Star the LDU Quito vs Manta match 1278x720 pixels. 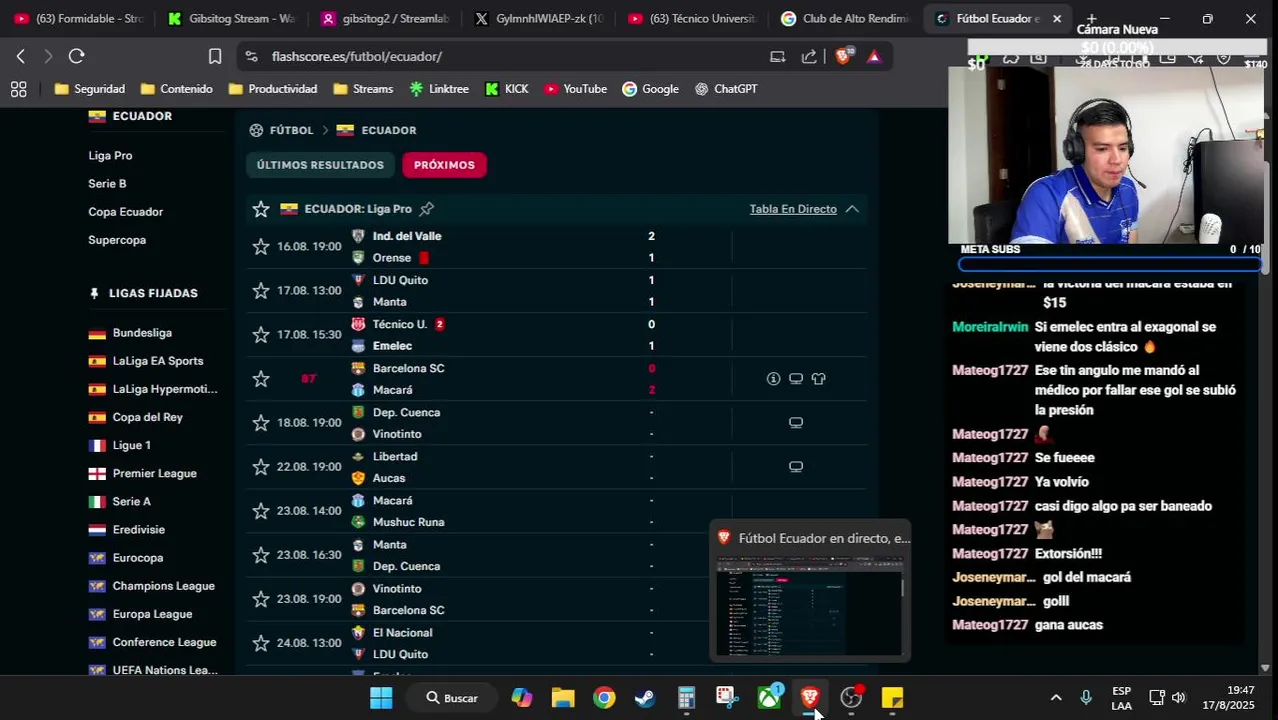tap(261, 291)
